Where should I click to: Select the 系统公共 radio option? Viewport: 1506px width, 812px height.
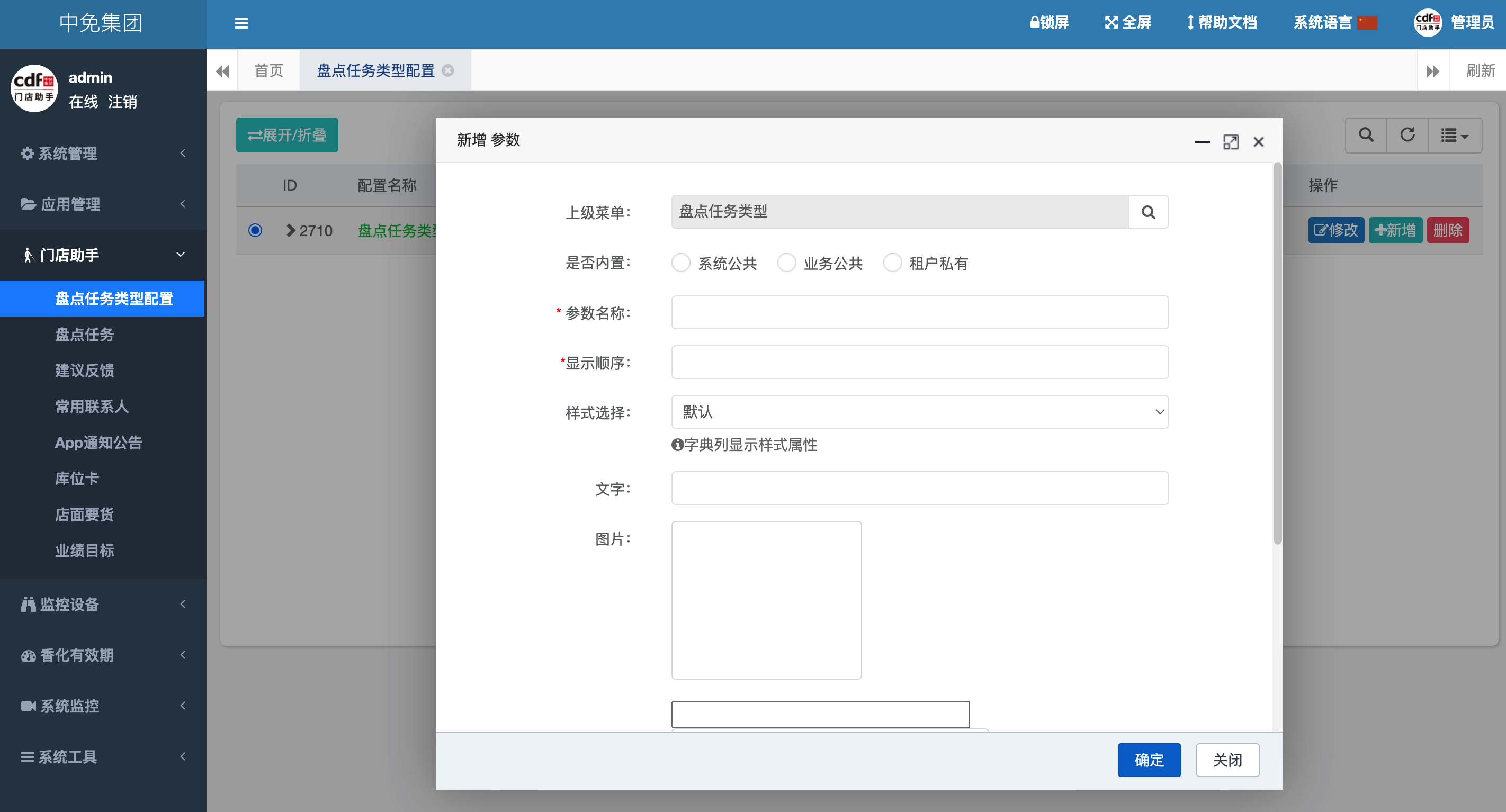(680, 263)
